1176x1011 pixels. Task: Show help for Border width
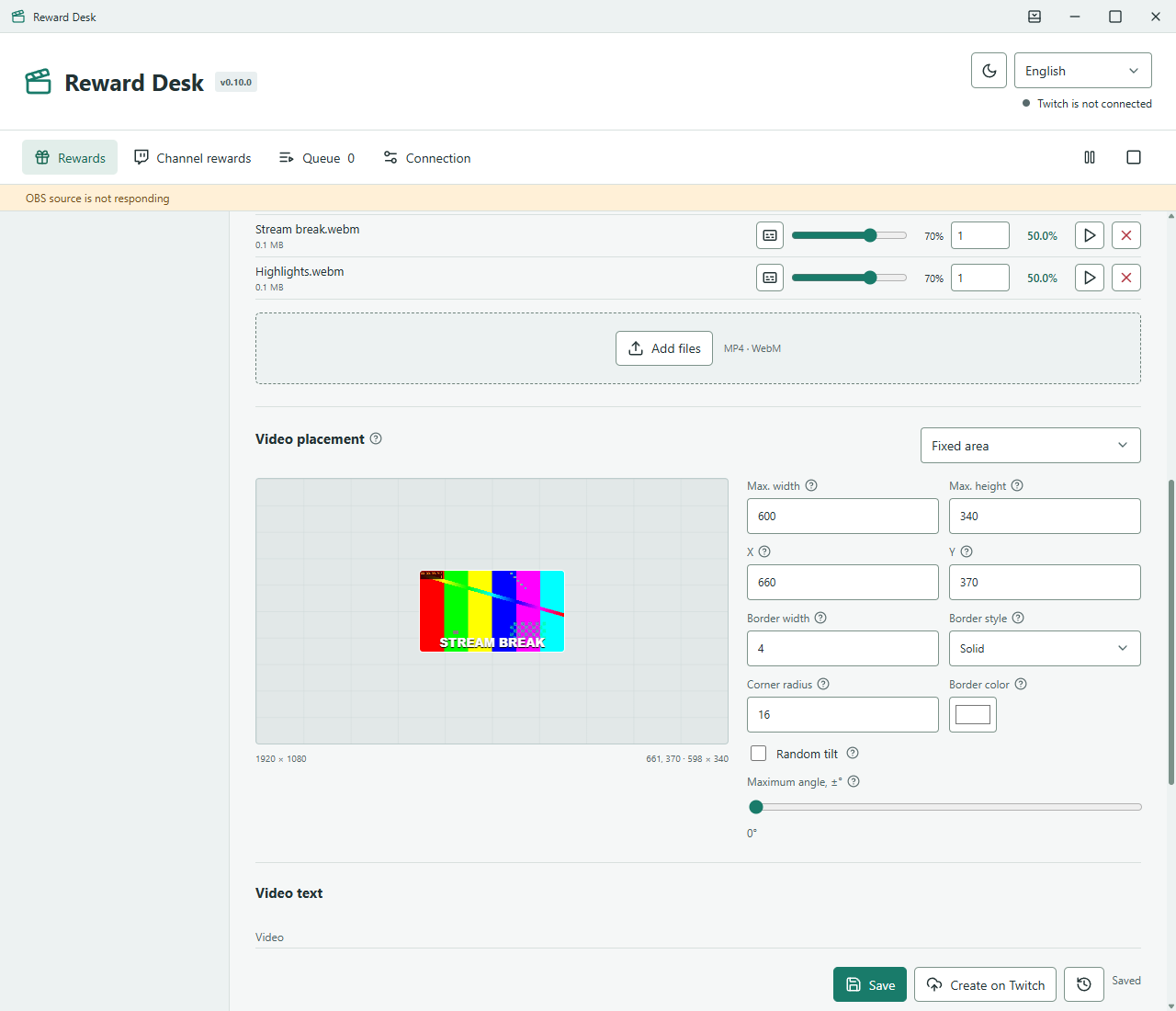point(820,618)
